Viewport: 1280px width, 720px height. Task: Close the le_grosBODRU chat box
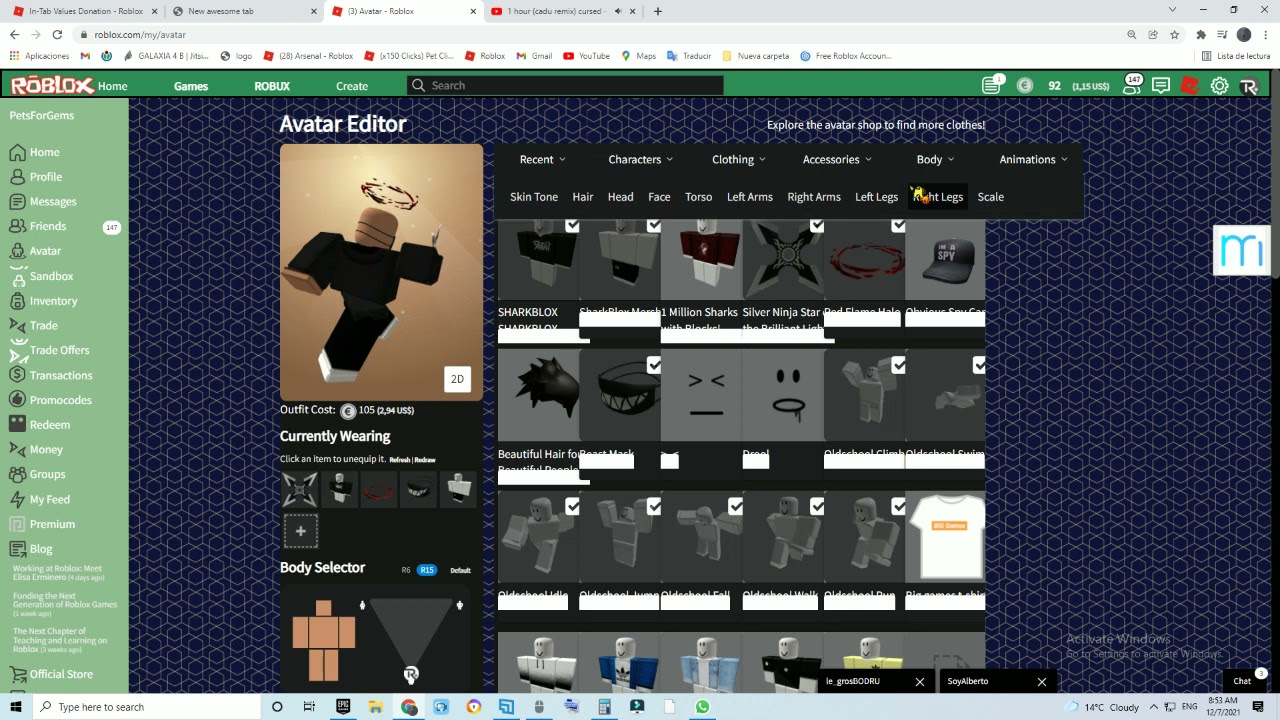(x=920, y=682)
